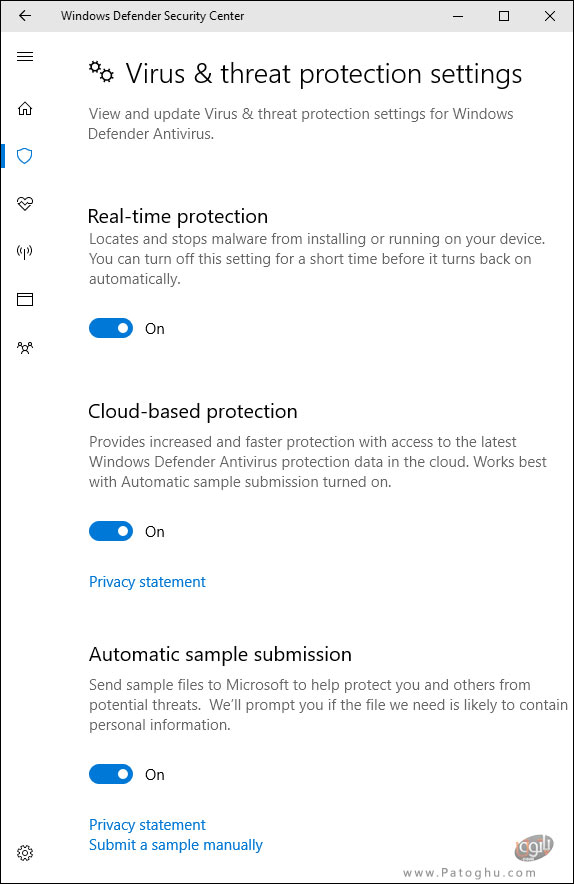Disable the Cloud-based protection switch
574x884 pixels.
pos(111,531)
